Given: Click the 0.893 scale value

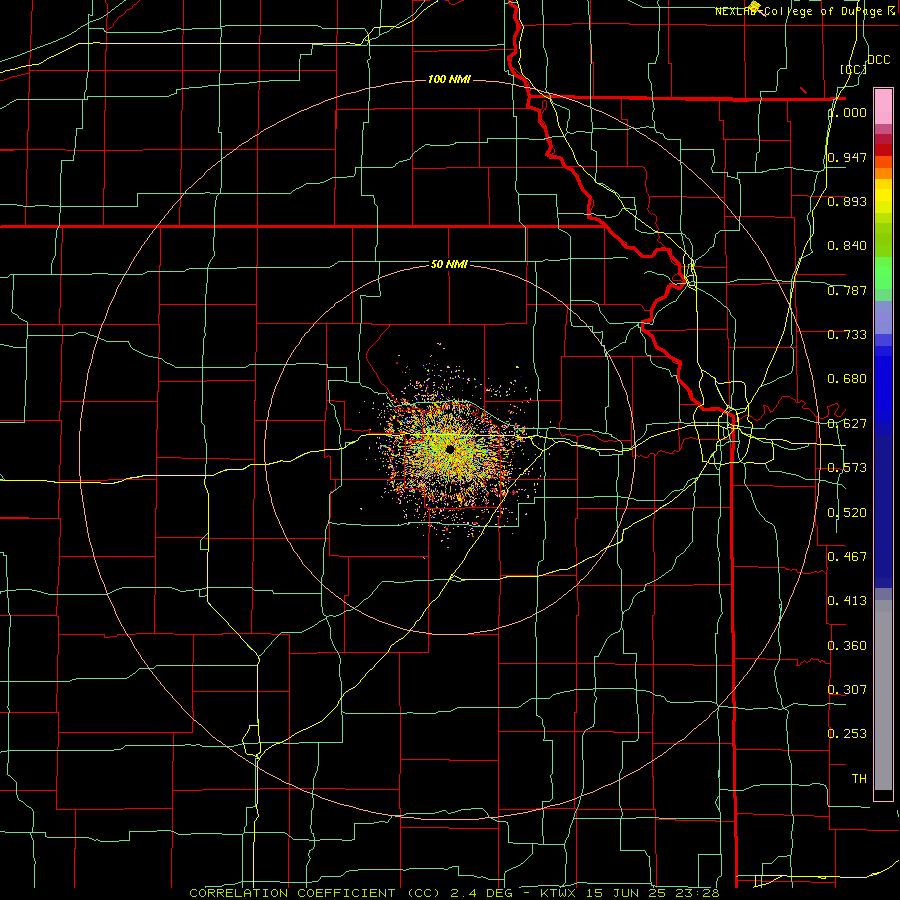Looking at the screenshot, I should click(x=847, y=201).
